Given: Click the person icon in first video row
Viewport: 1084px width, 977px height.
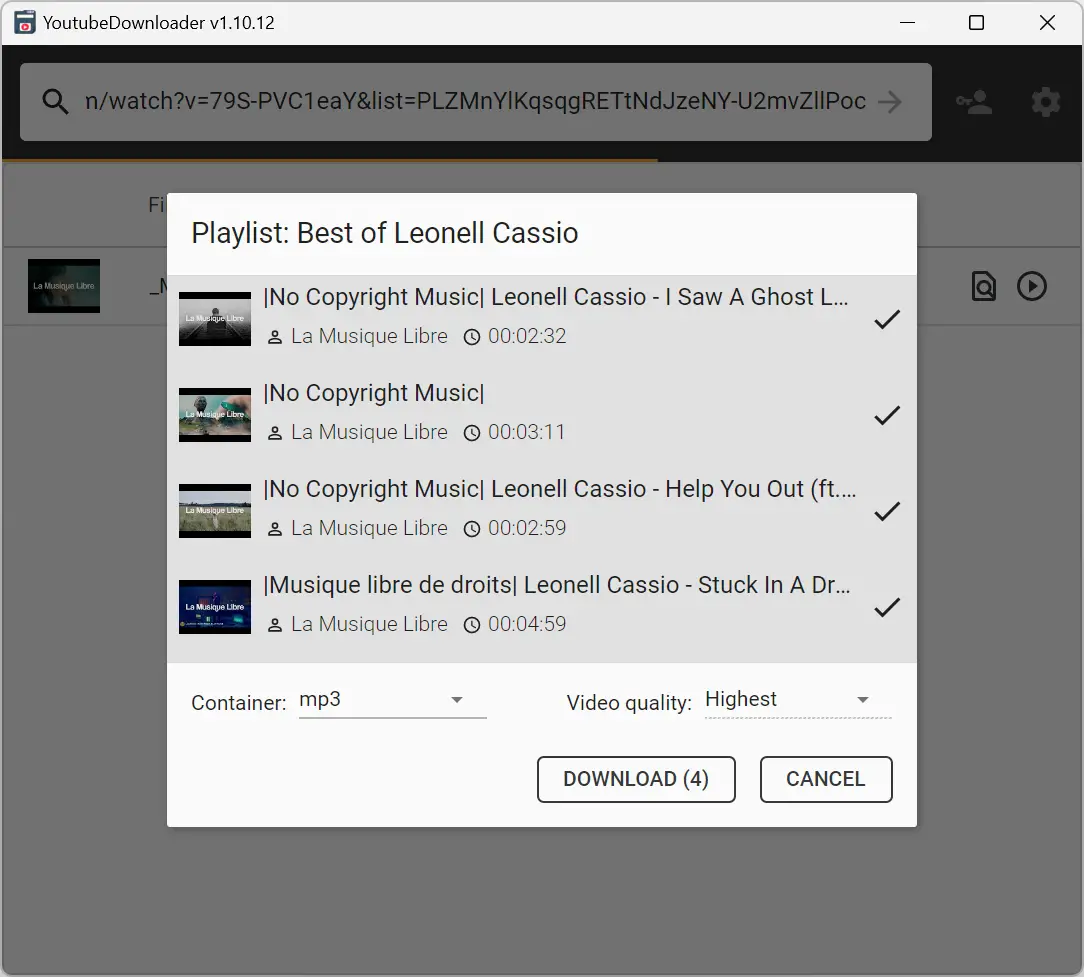Looking at the screenshot, I should point(274,337).
